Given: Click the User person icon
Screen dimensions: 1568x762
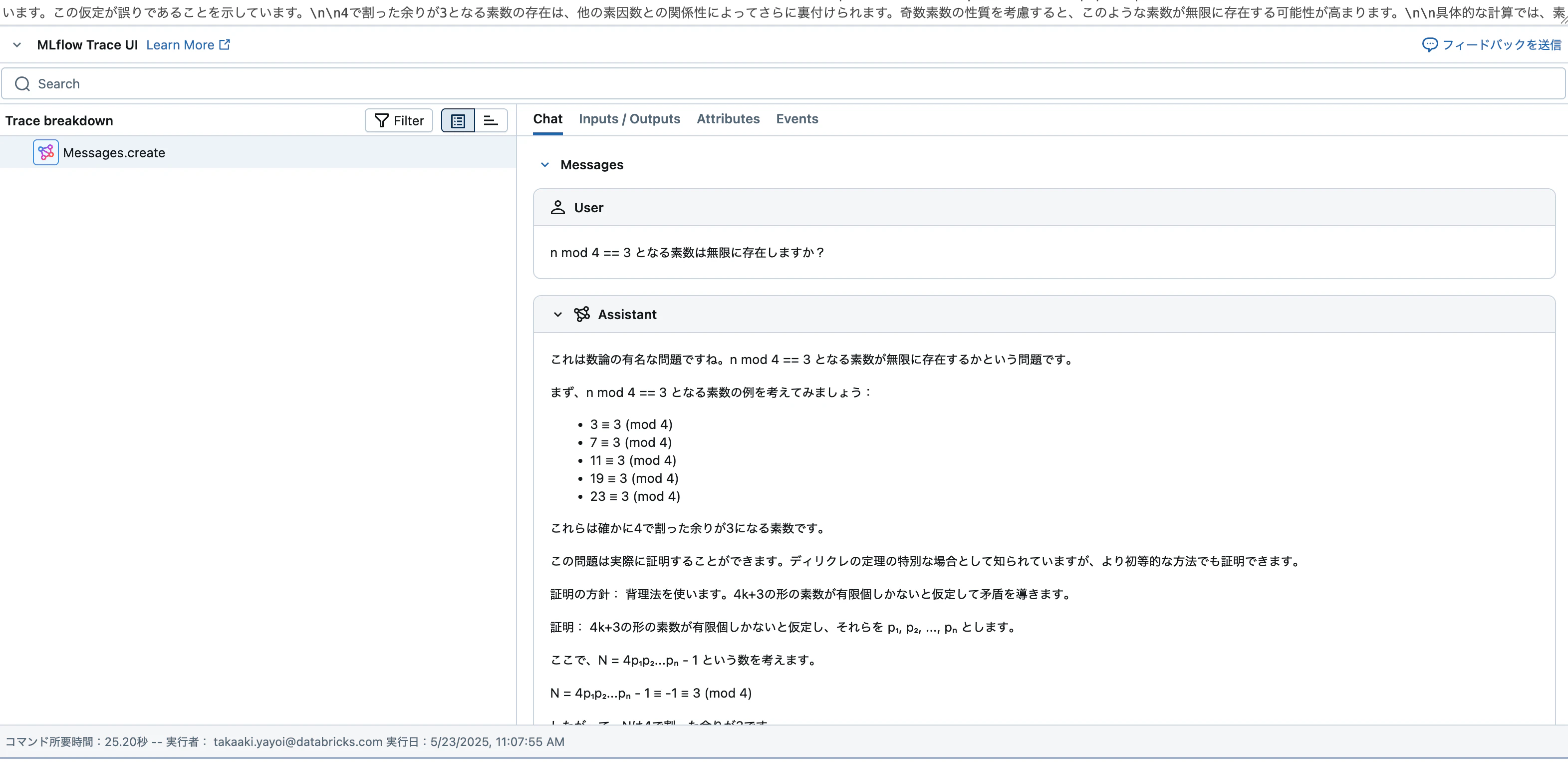Looking at the screenshot, I should [x=557, y=208].
